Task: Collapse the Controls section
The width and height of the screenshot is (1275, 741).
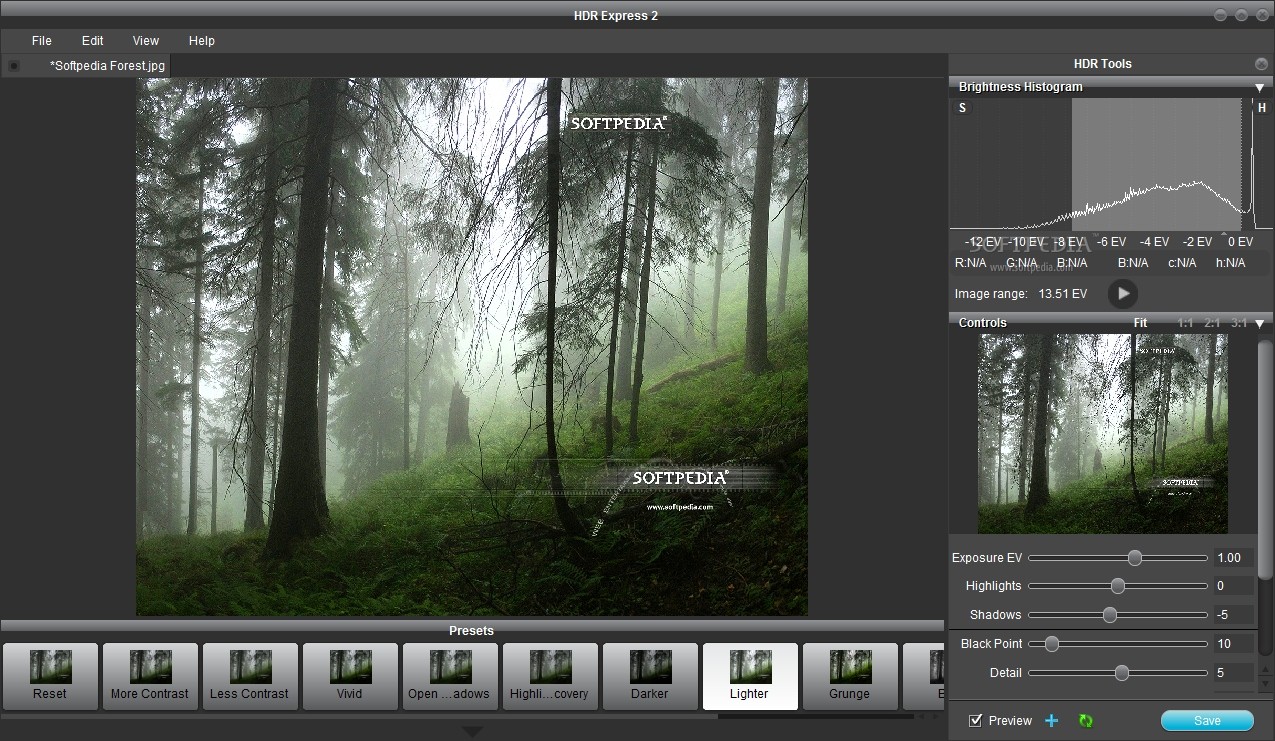Action: (1260, 323)
